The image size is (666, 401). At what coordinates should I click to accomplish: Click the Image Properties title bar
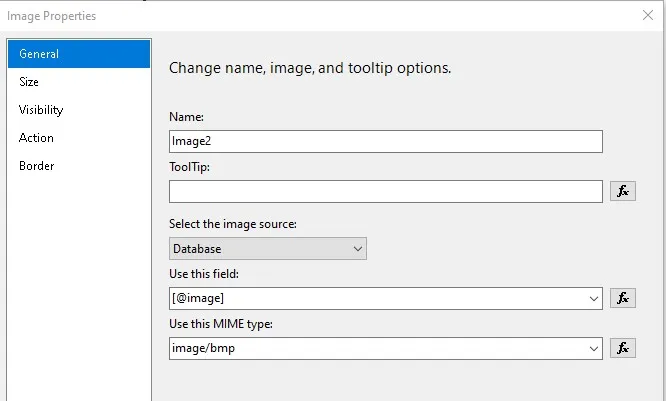[300, 15]
